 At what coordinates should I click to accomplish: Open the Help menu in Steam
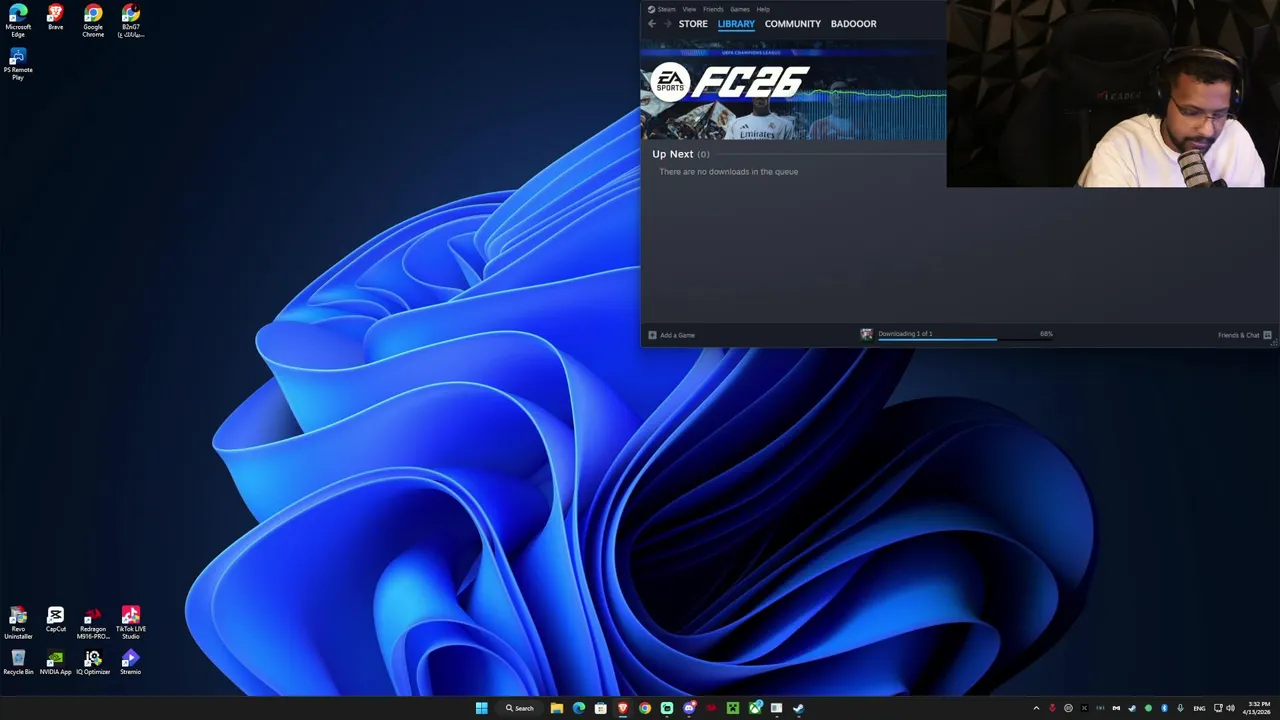coord(763,9)
